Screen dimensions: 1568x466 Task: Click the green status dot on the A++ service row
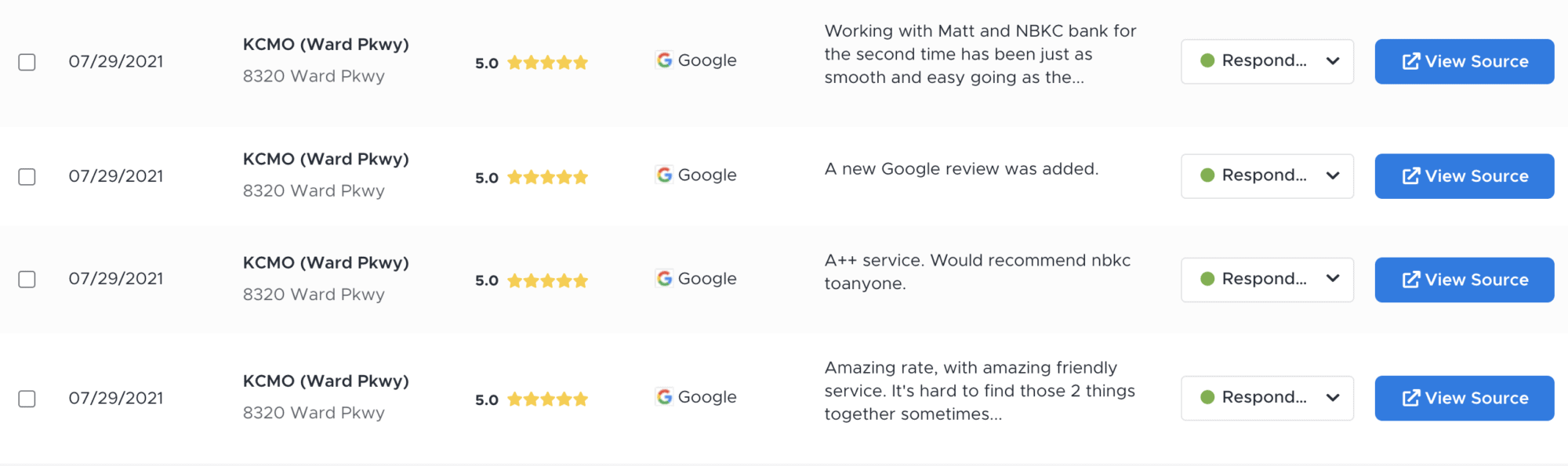[1208, 279]
